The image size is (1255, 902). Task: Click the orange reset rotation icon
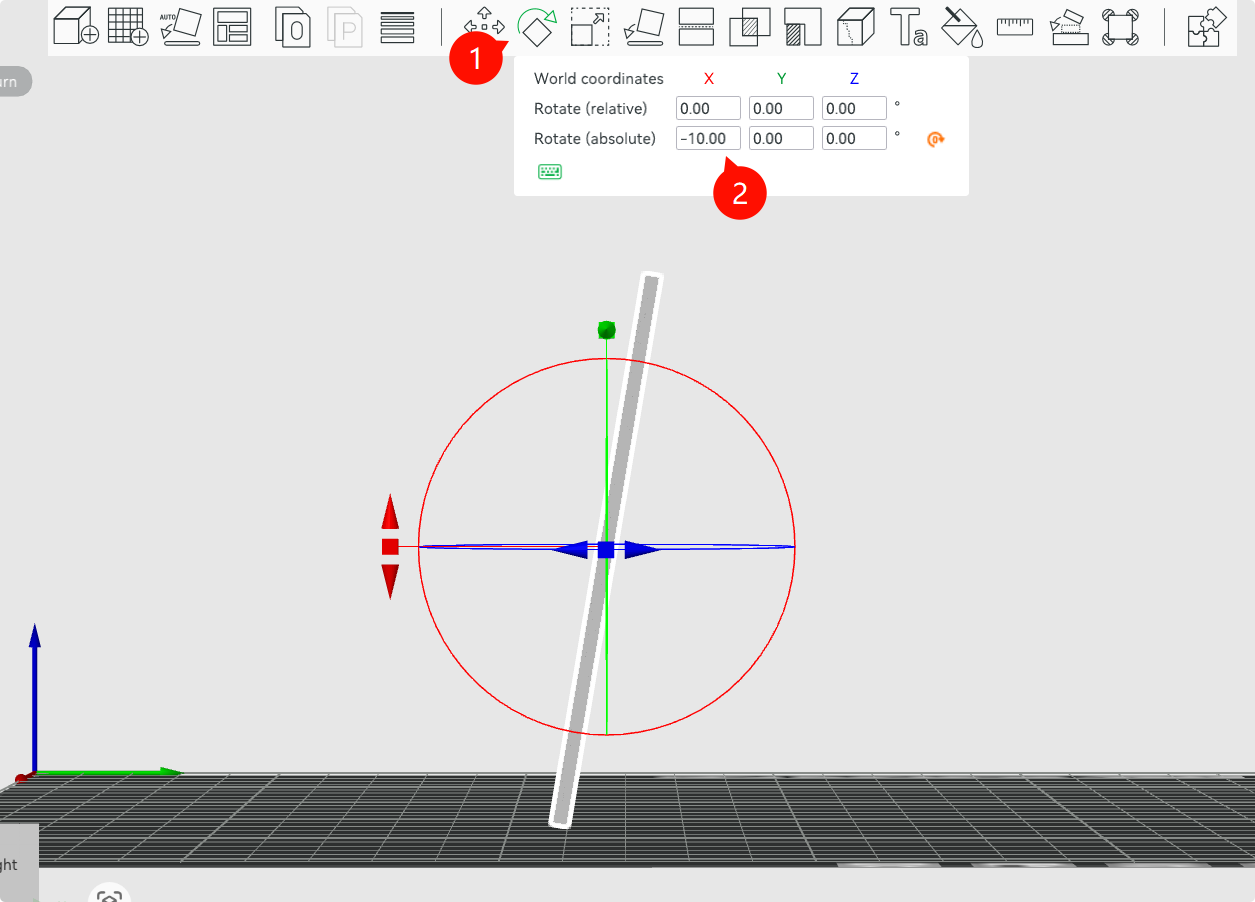point(935,139)
